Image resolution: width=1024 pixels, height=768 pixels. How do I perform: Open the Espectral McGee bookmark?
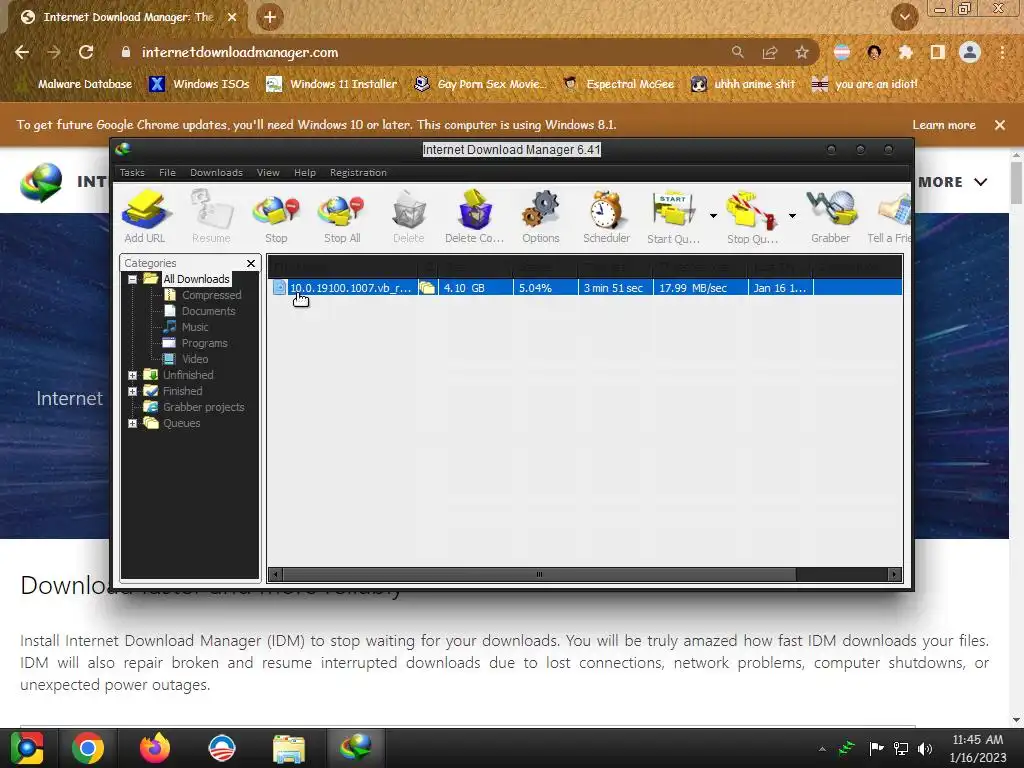[x=618, y=84]
